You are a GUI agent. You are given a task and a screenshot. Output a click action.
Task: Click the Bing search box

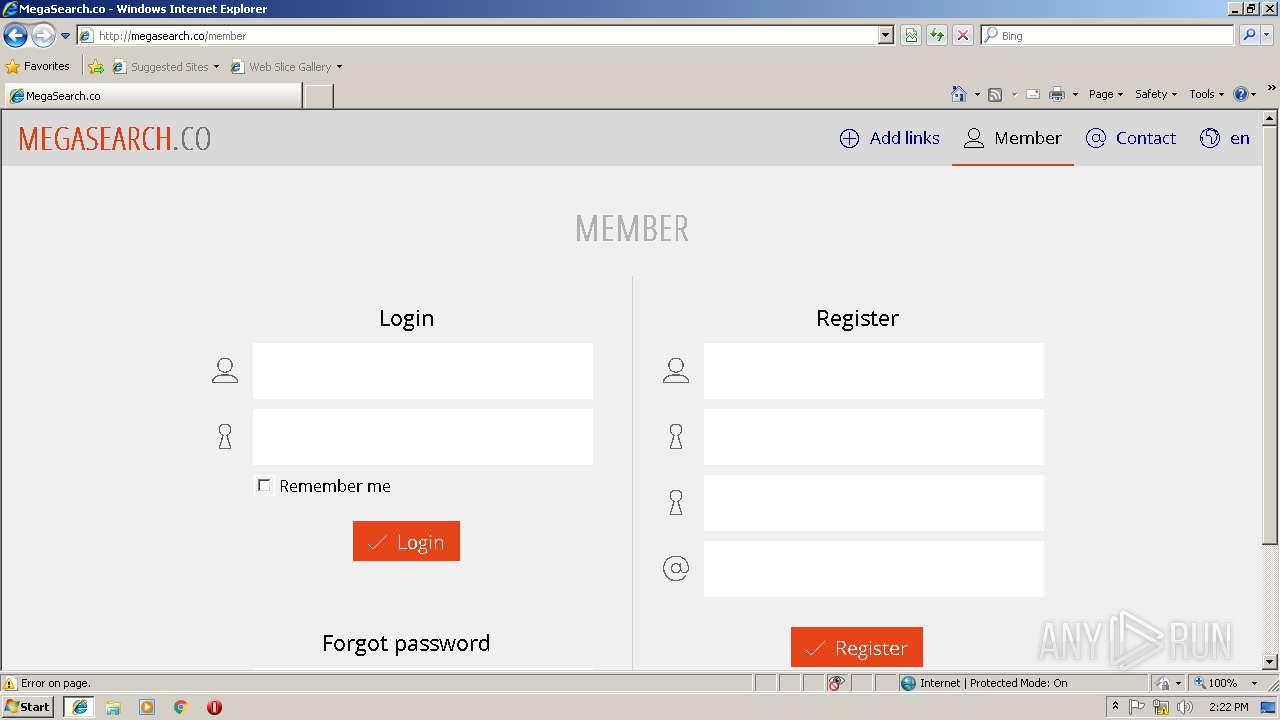pos(1108,36)
